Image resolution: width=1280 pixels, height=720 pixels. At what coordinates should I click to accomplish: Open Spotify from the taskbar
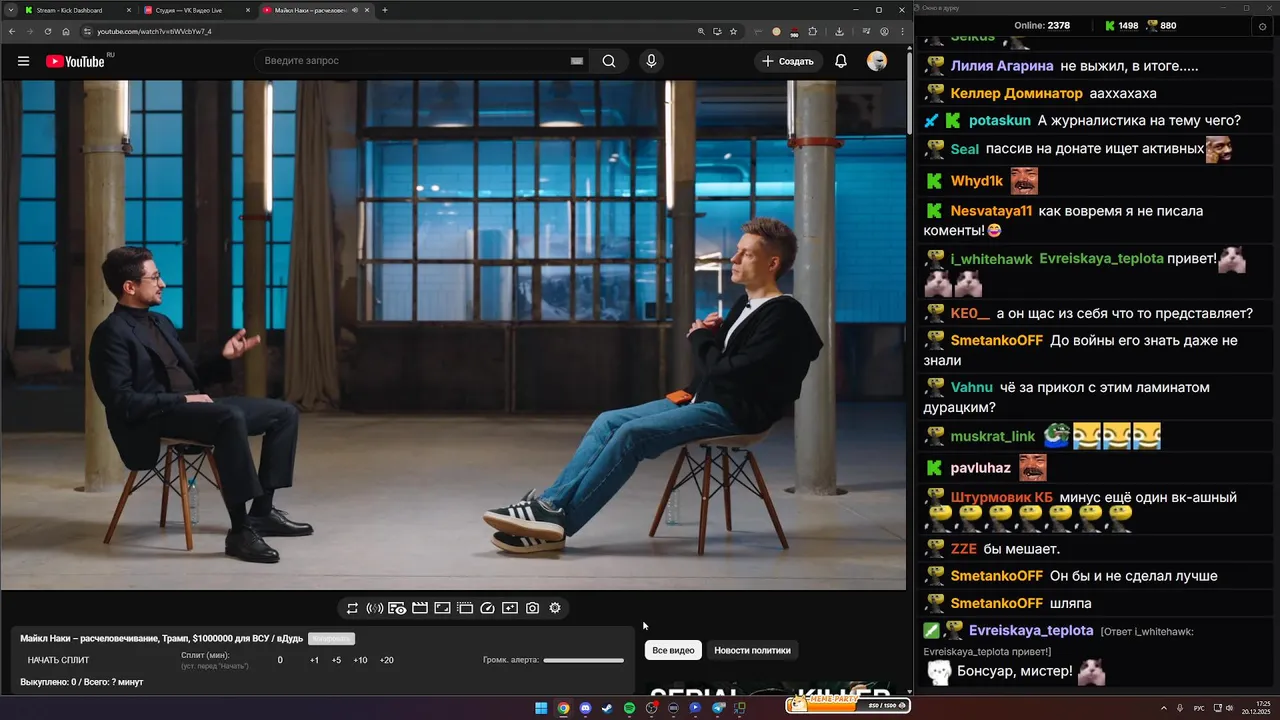pos(629,708)
